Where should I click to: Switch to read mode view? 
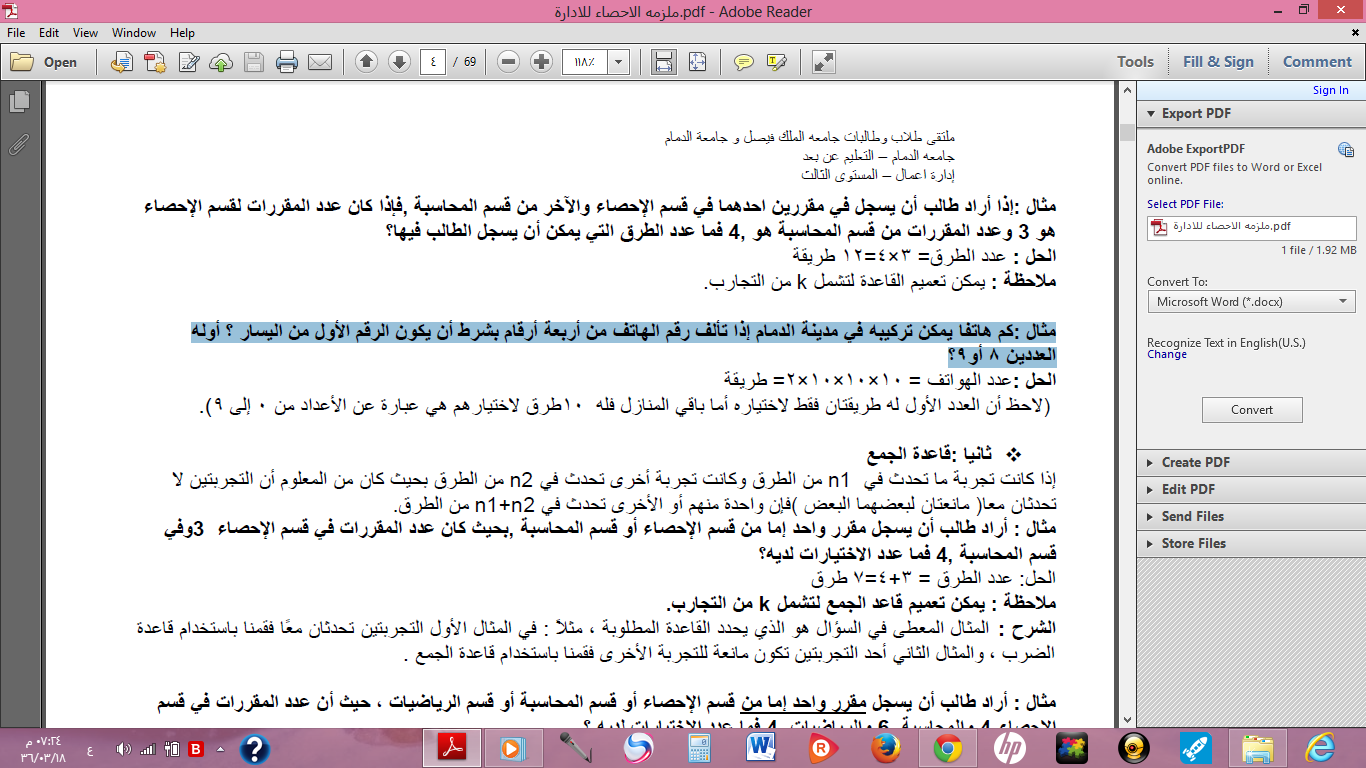point(824,62)
